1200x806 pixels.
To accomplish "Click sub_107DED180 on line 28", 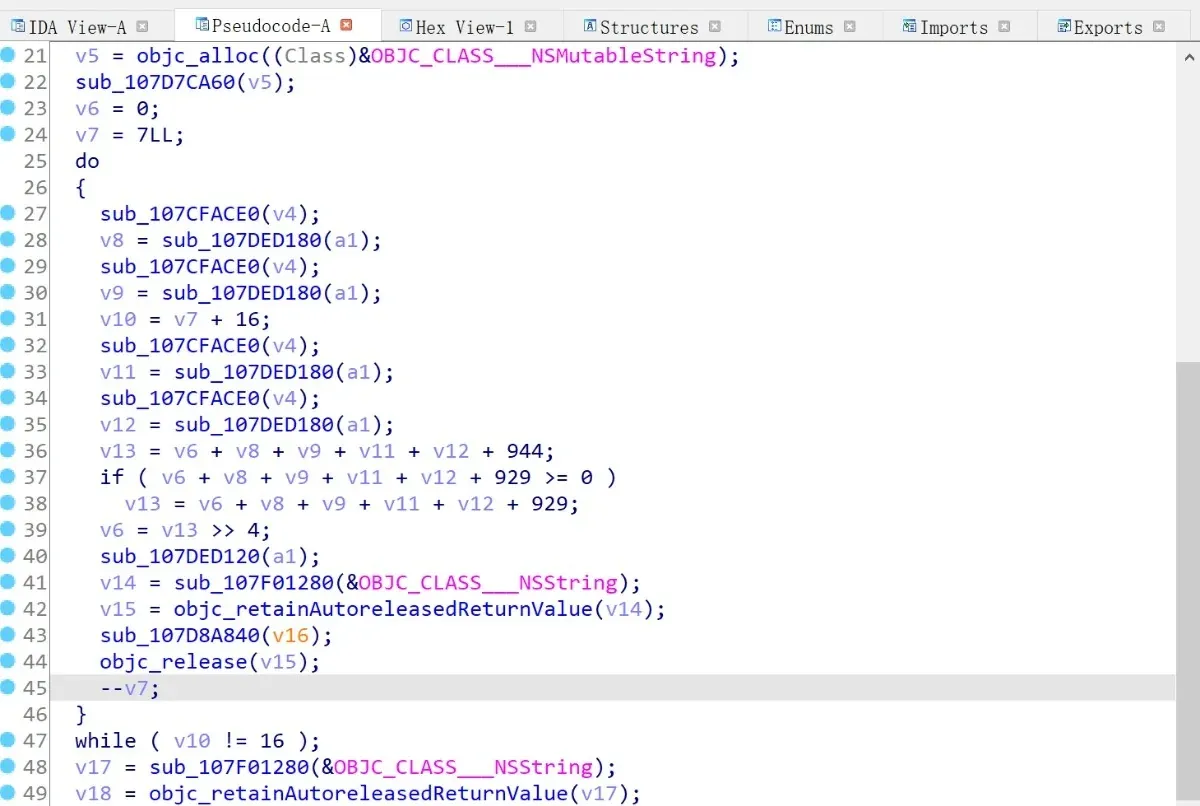I will pos(241,240).
